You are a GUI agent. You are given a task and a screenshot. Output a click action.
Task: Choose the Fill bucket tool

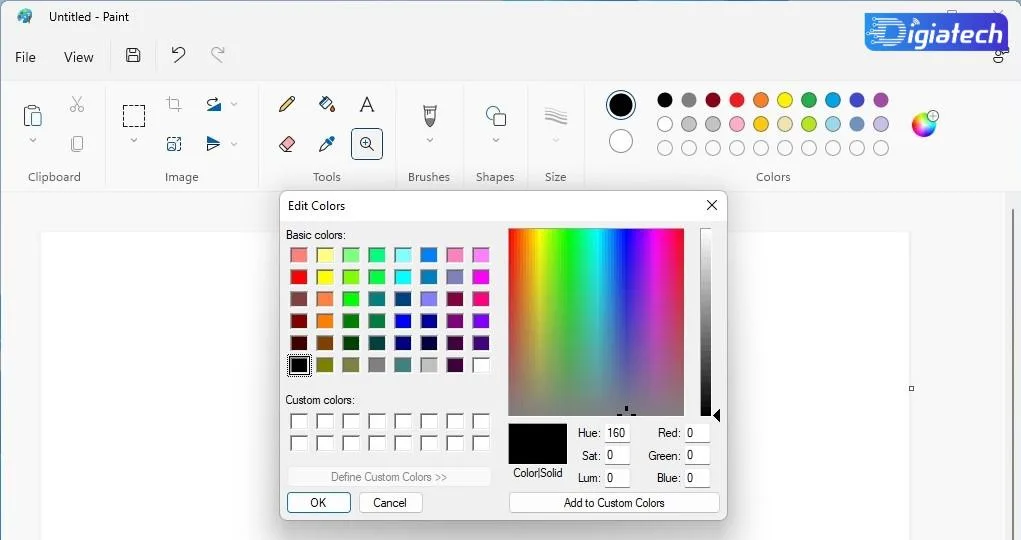coord(327,104)
